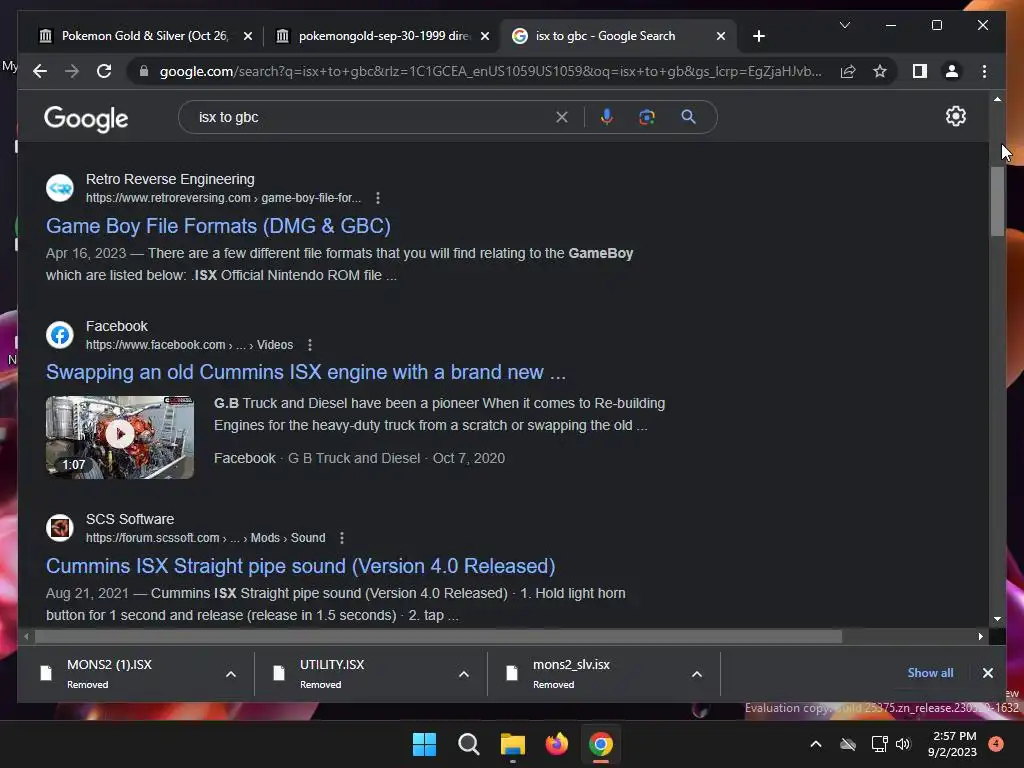Reload the Google search page

point(104,71)
